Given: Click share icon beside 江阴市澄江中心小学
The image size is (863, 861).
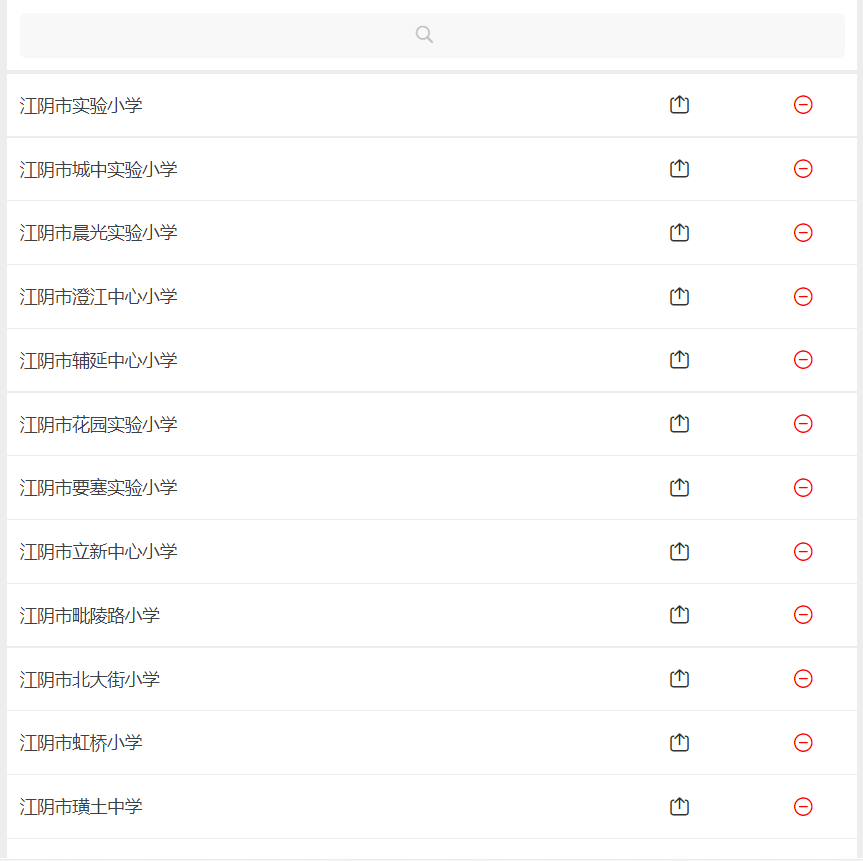Looking at the screenshot, I should 679,297.
